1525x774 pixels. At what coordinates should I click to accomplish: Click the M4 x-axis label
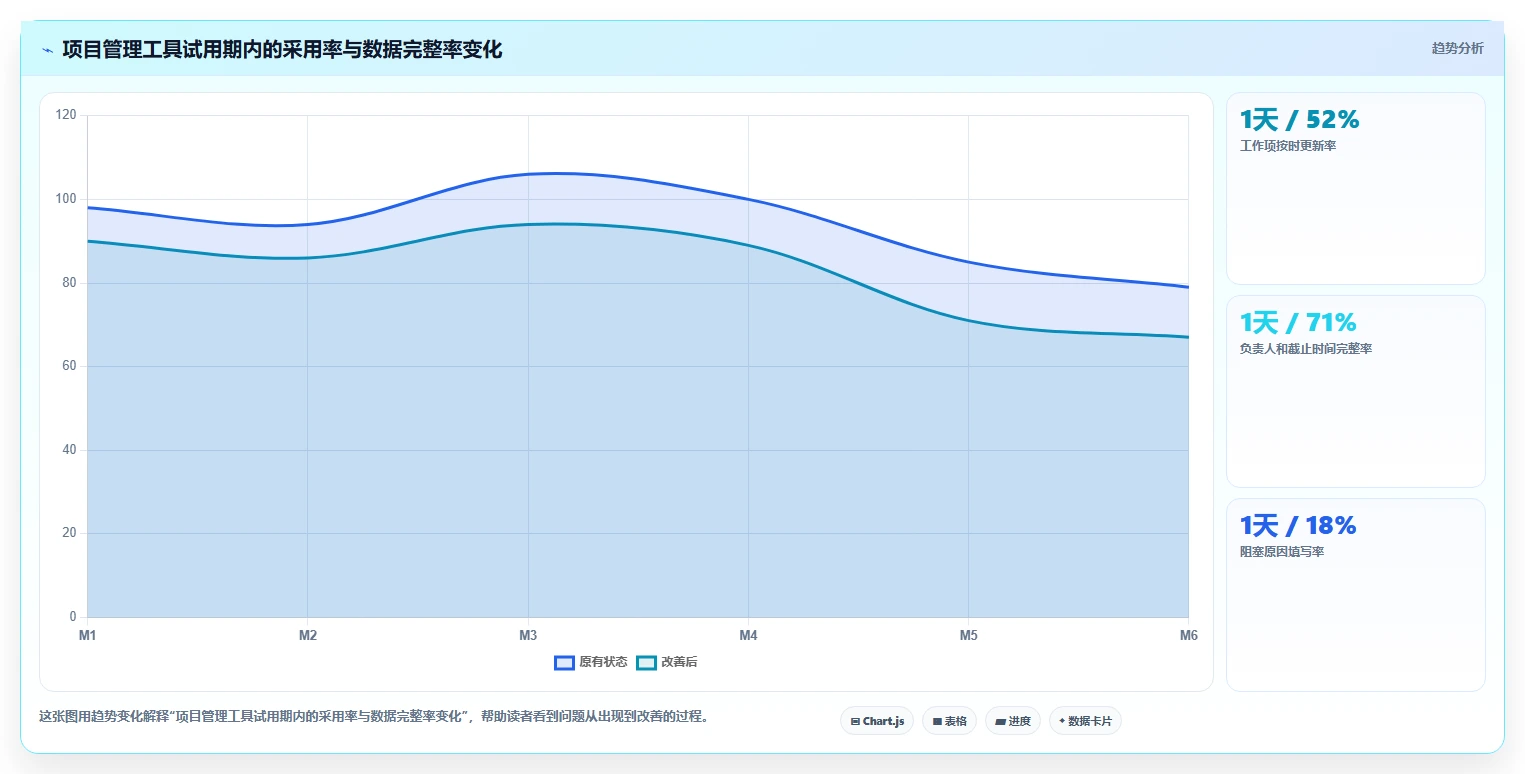tap(748, 635)
